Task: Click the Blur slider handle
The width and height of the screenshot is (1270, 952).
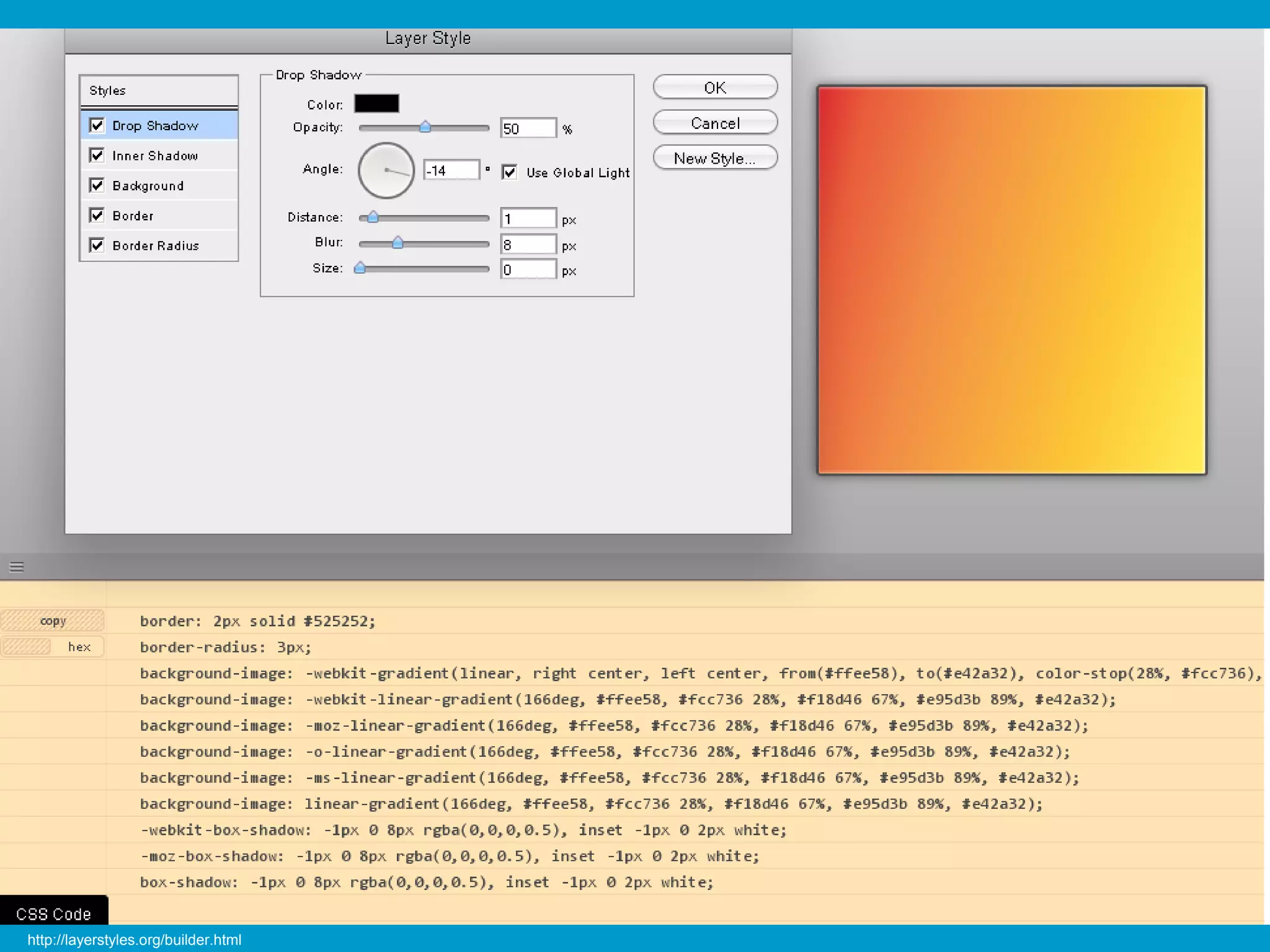Action: click(x=397, y=243)
